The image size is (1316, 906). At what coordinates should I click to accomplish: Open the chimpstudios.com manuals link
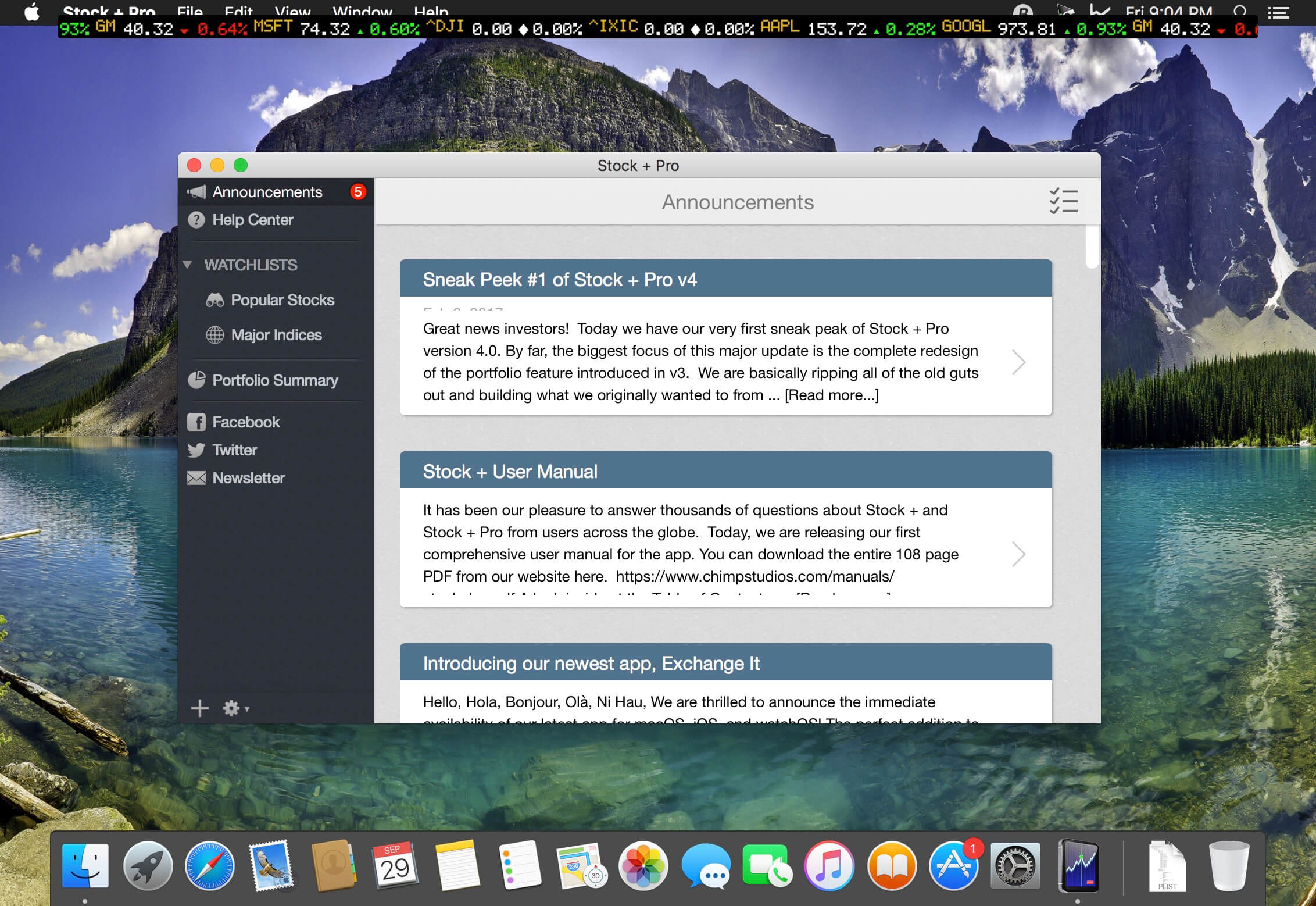pos(755,576)
